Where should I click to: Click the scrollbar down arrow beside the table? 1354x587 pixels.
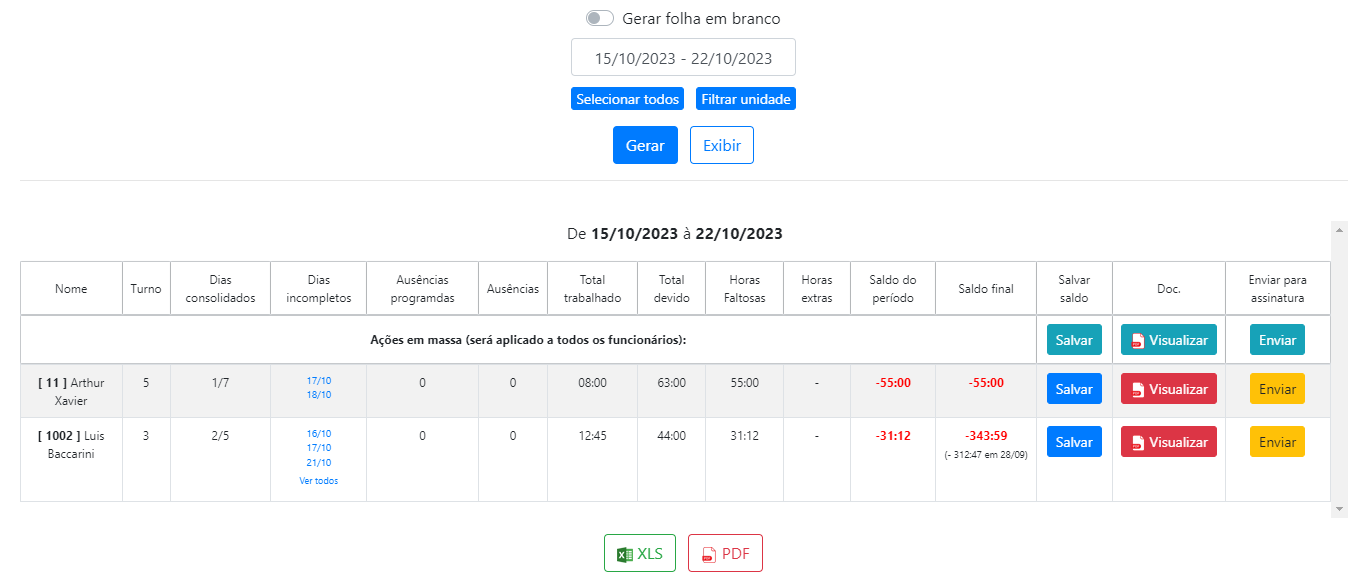(1340, 510)
